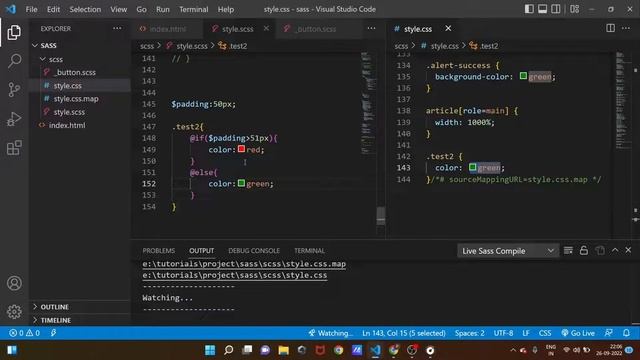Close the style.scss editor tab
Image resolution: width=640 pixels, height=360 pixels.
pos(266,28)
